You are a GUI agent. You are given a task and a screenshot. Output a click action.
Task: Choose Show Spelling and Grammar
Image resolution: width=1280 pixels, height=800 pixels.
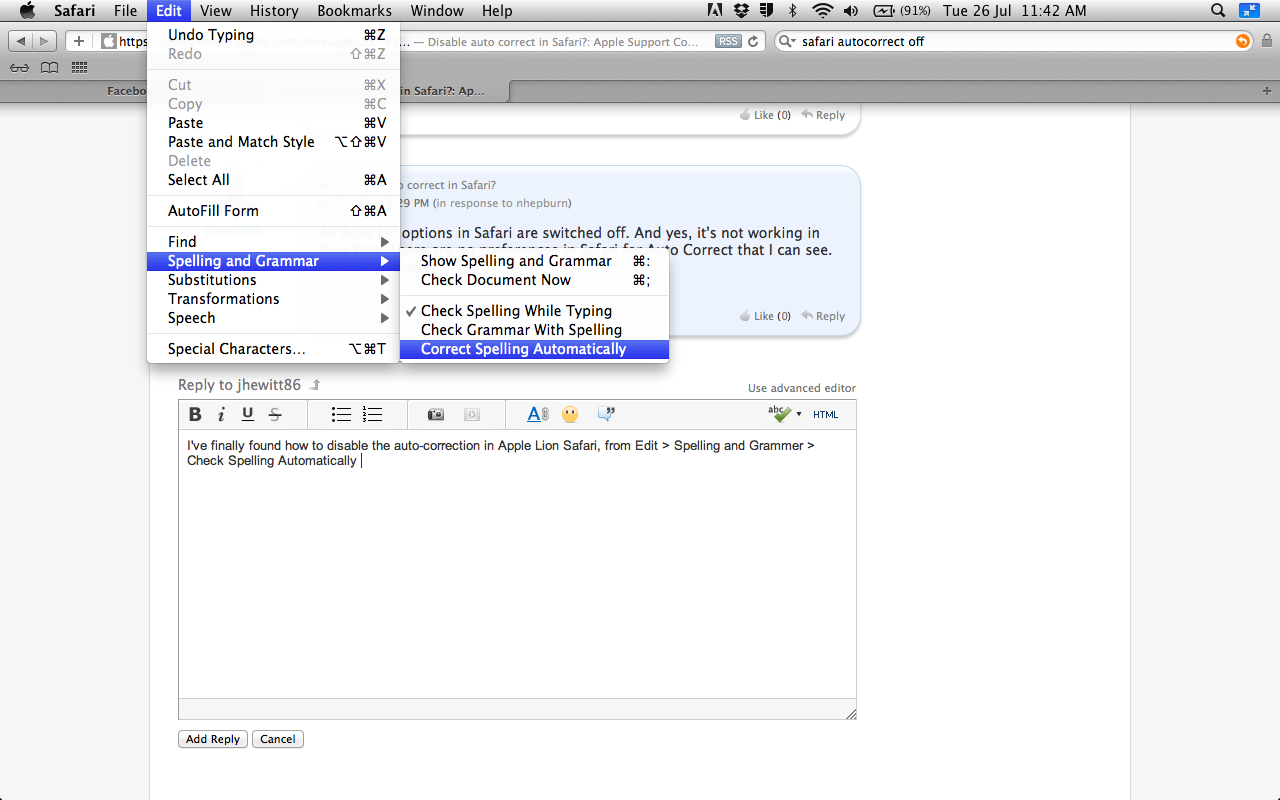[515, 261]
